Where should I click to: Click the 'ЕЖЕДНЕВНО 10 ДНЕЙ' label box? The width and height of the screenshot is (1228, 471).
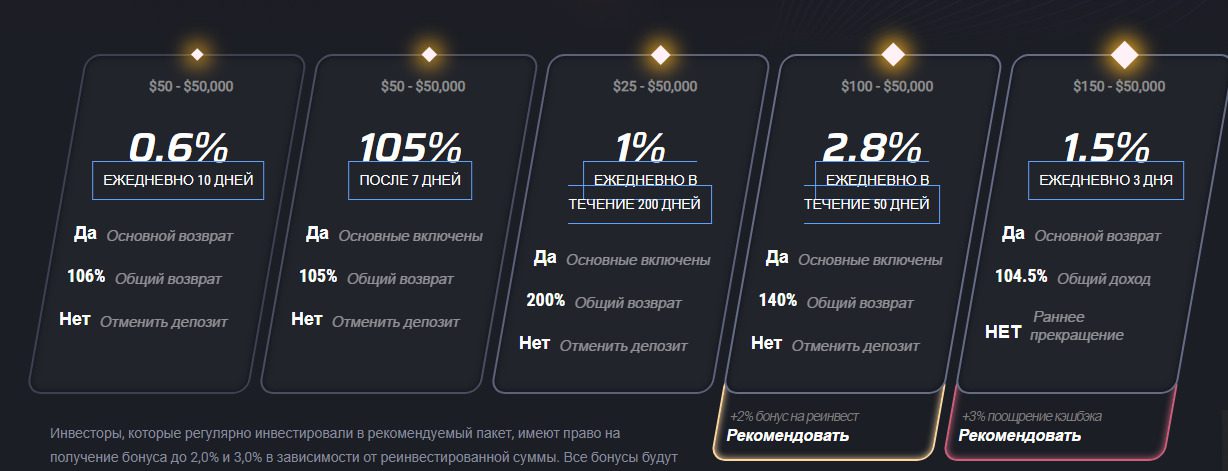[x=179, y=181]
